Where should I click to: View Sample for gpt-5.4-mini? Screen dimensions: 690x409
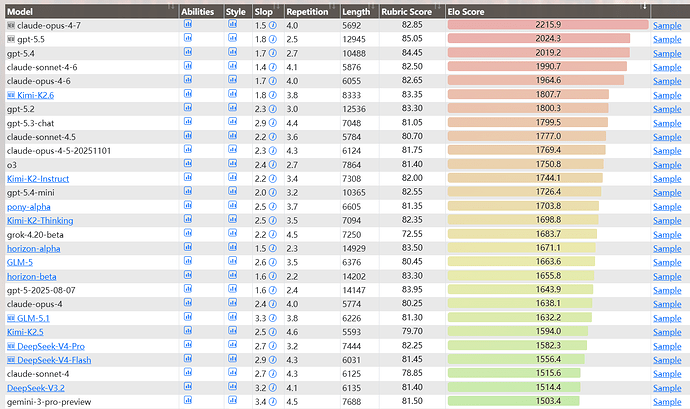point(667,192)
